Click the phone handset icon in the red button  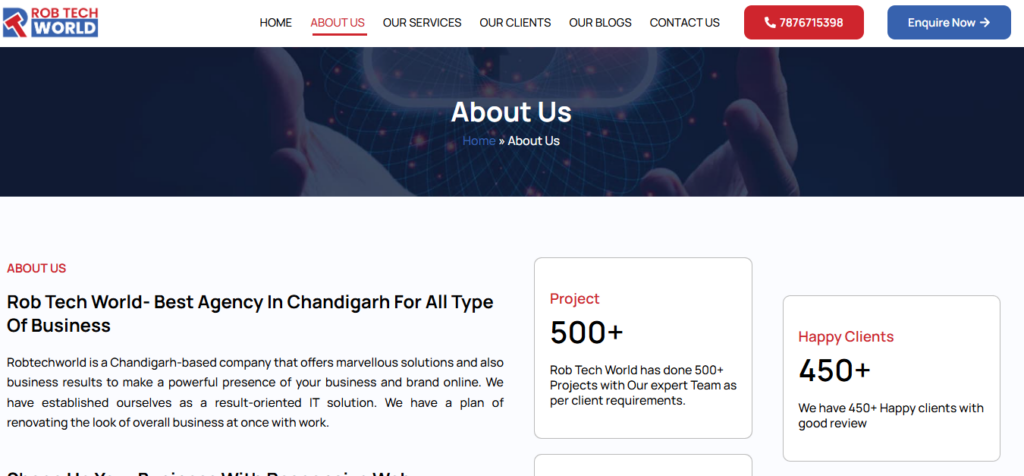770,22
